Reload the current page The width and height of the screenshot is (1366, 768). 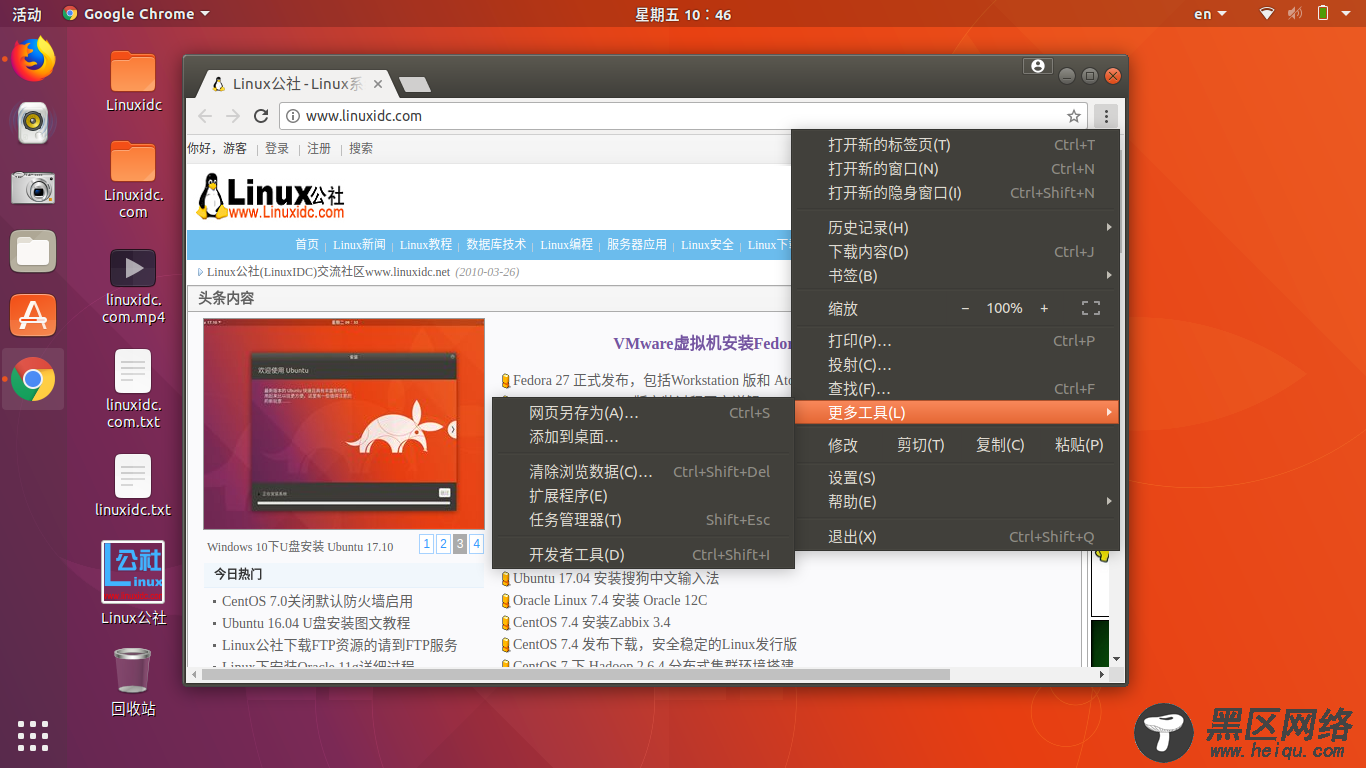pyautogui.click(x=261, y=116)
